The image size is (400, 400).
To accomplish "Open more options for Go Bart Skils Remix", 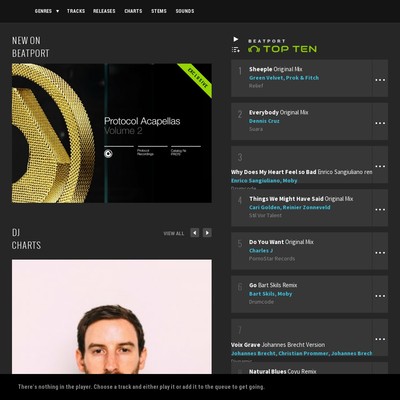I will click(380, 296).
